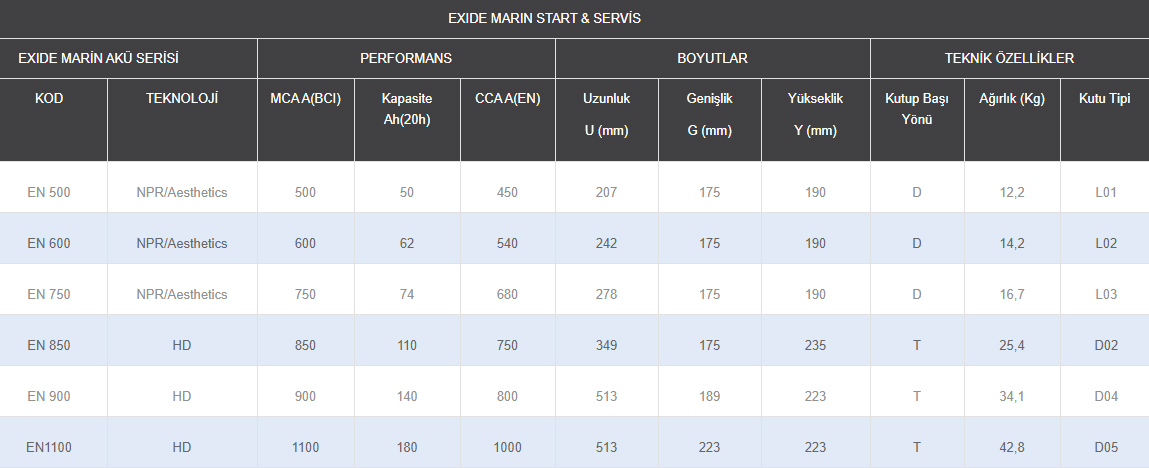Screen dimensions: 1149x468
Task: Select capacity value 62 in EN 600 row
Action: click(407, 243)
